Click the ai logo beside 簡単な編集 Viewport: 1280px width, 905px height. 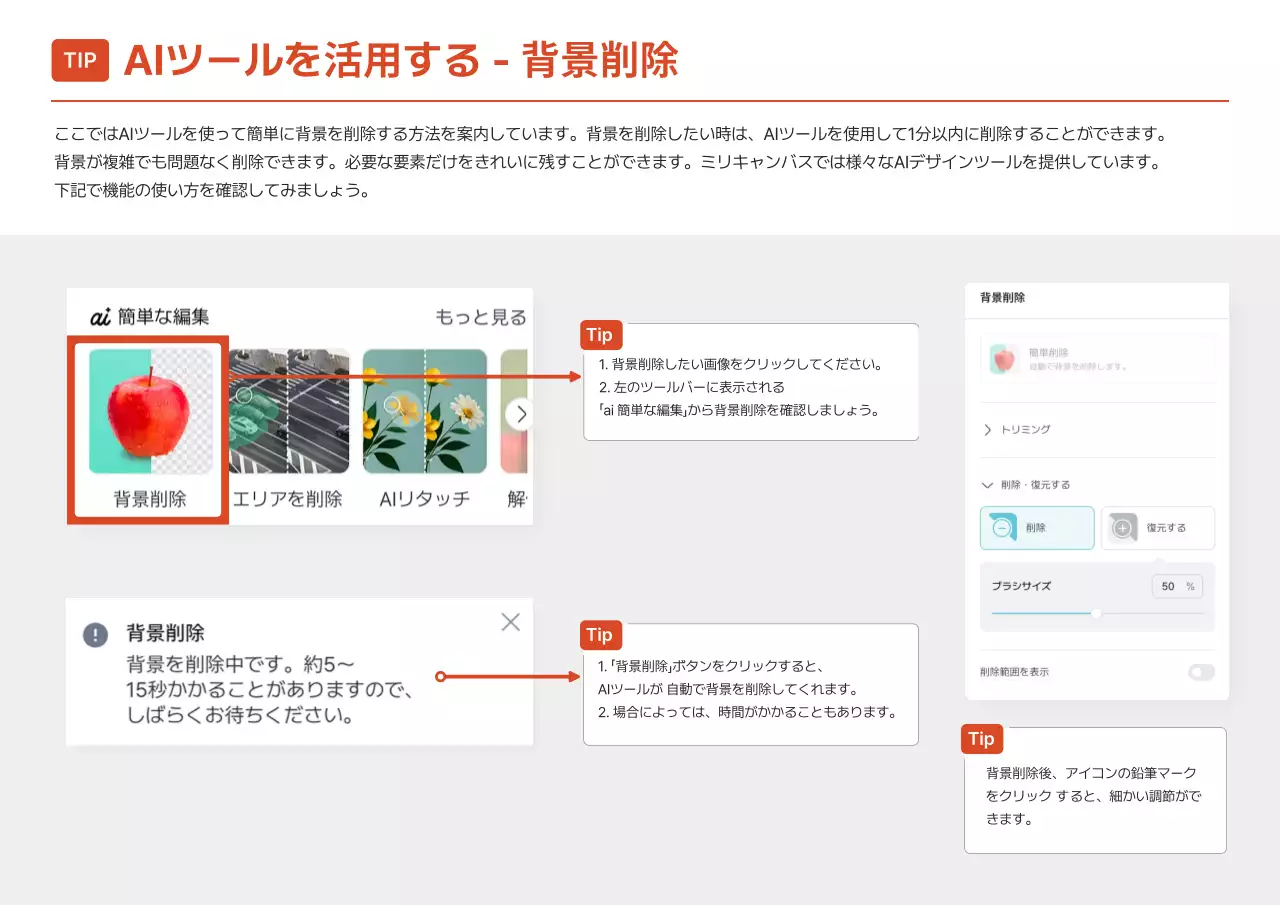click(x=100, y=317)
